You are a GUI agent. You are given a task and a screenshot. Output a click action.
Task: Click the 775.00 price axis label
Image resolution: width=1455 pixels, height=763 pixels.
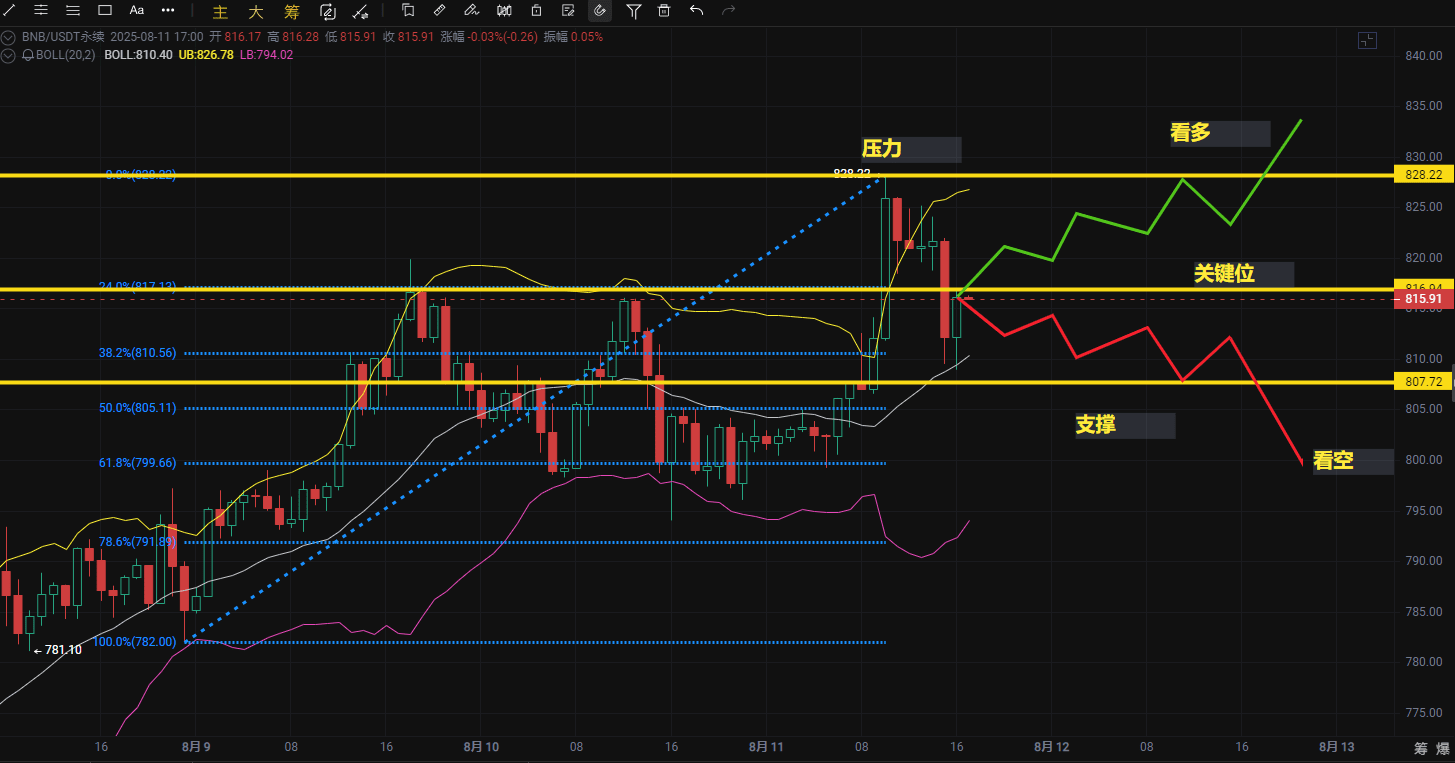[x=1423, y=713]
